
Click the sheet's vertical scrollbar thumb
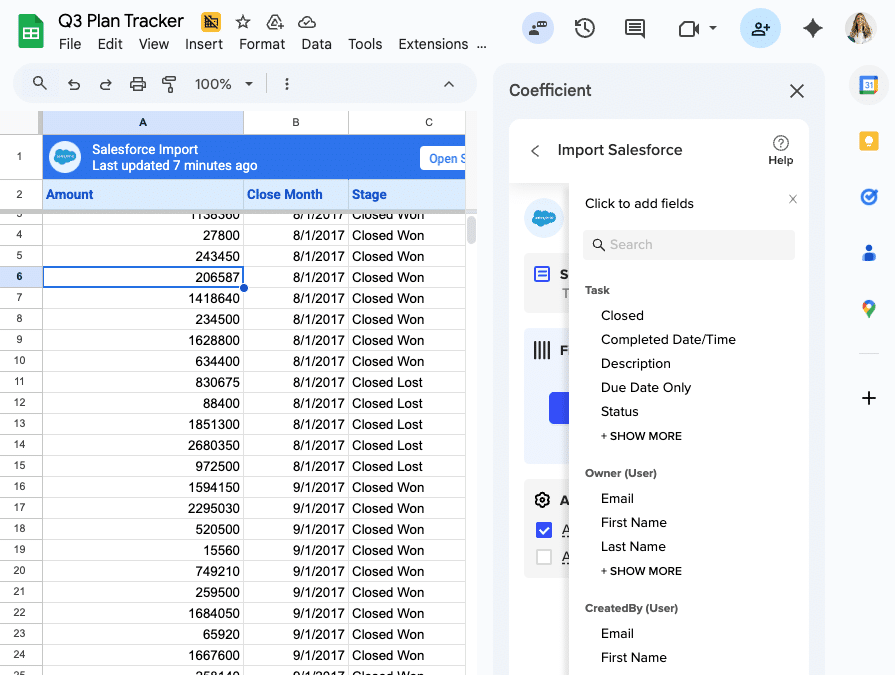click(x=471, y=230)
